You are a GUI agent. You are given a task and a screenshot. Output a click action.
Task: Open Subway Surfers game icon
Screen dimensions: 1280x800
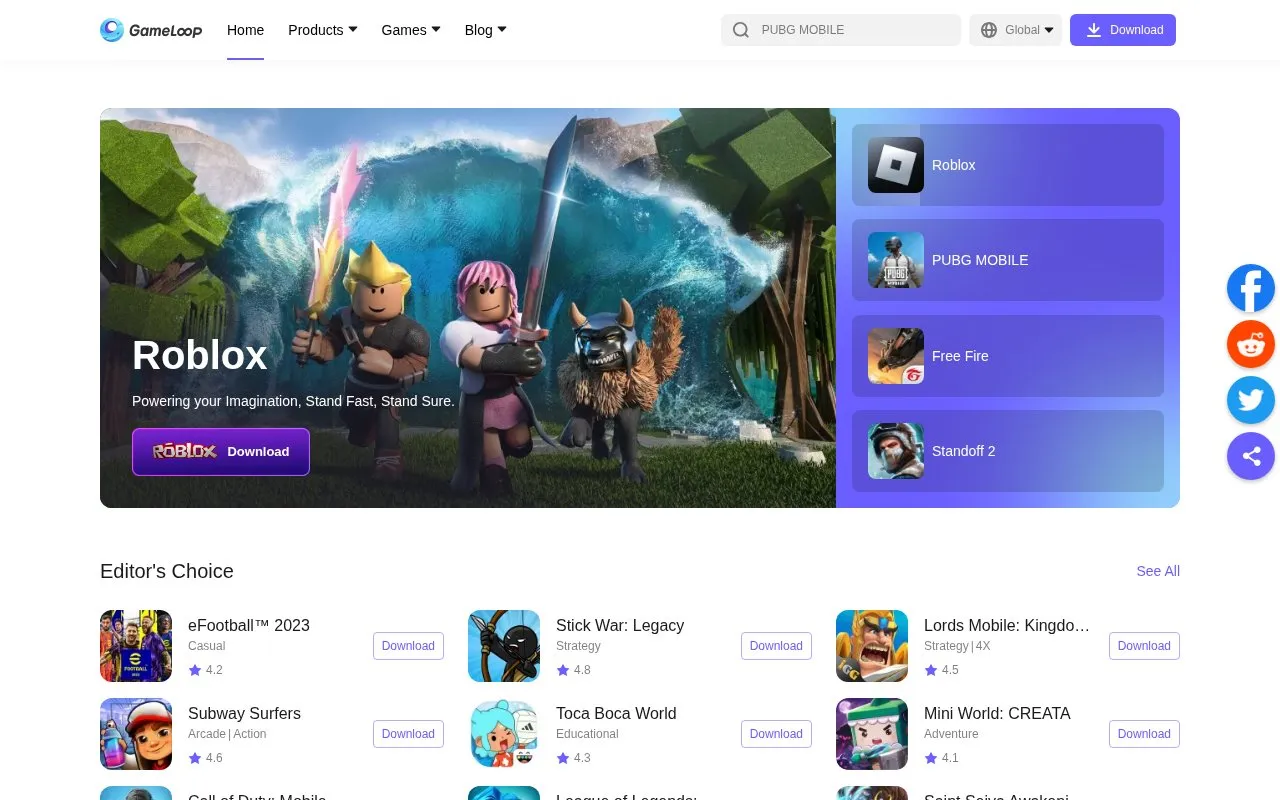click(x=136, y=734)
